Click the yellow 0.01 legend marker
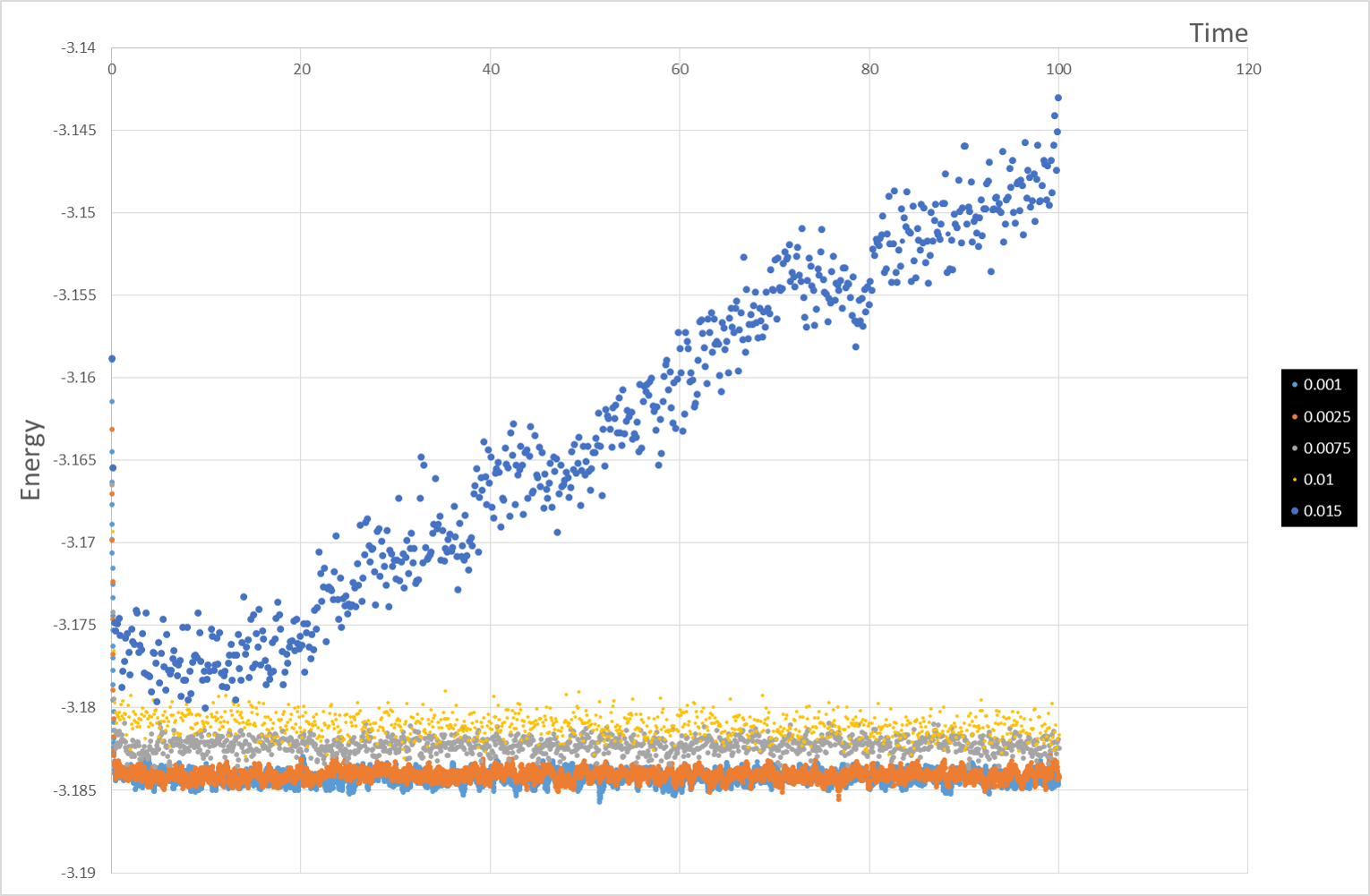The image size is (1370, 896). [1295, 480]
